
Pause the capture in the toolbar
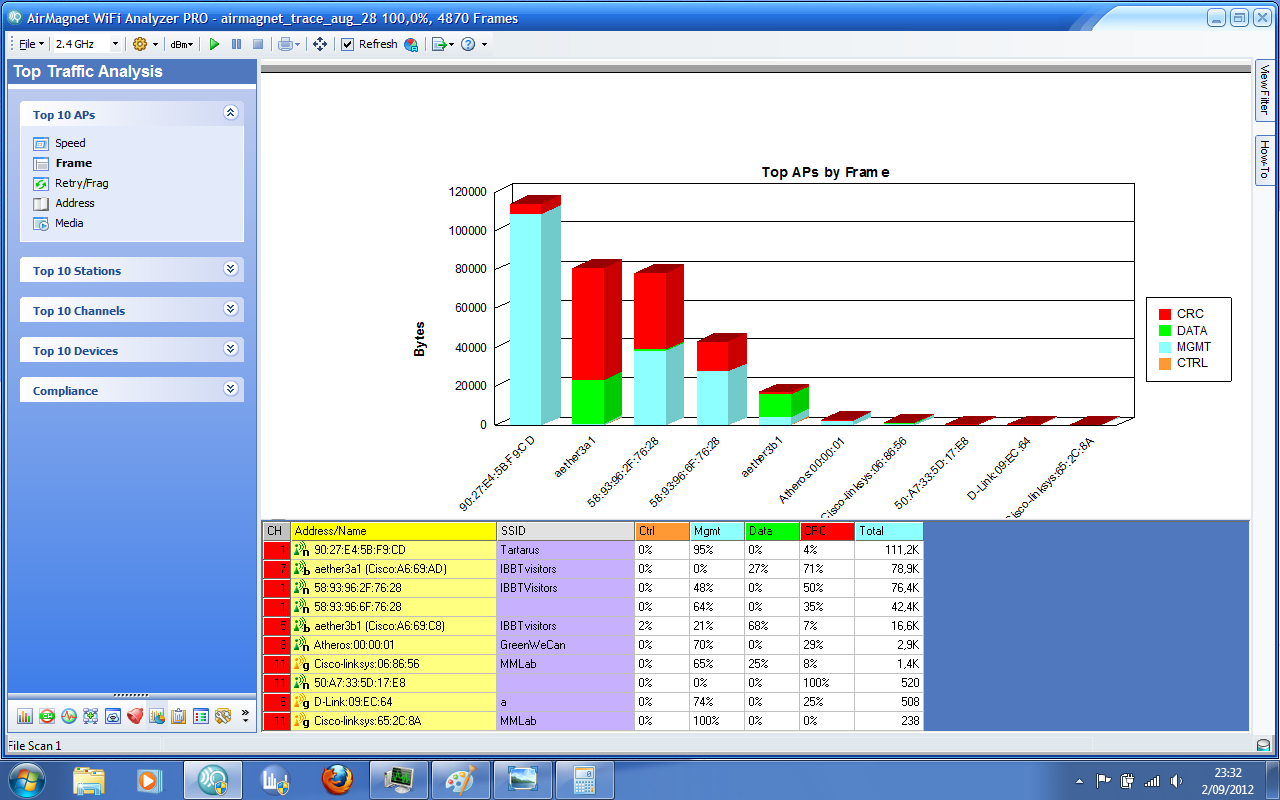pyautogui.click(x=236, y=44)
